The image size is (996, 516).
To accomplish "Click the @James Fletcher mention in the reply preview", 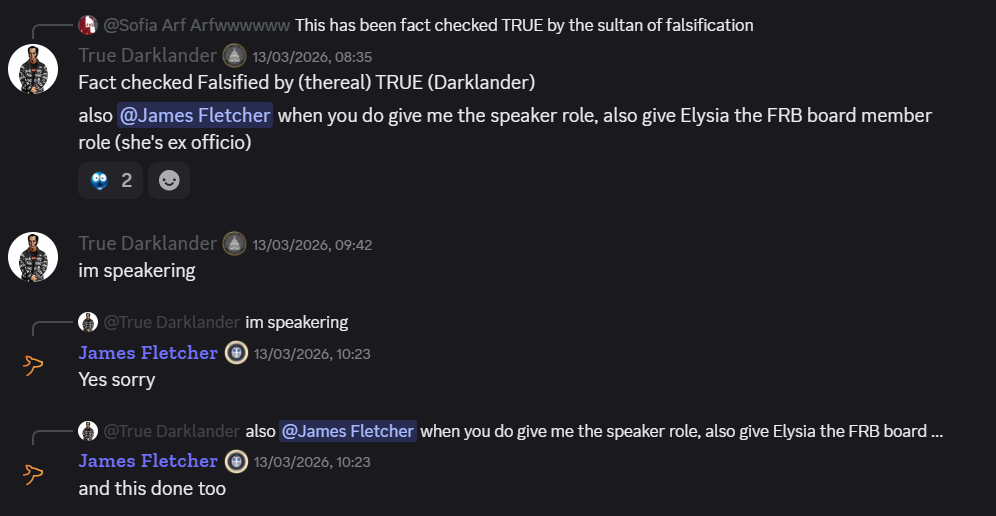I will [x=347, y=431].
